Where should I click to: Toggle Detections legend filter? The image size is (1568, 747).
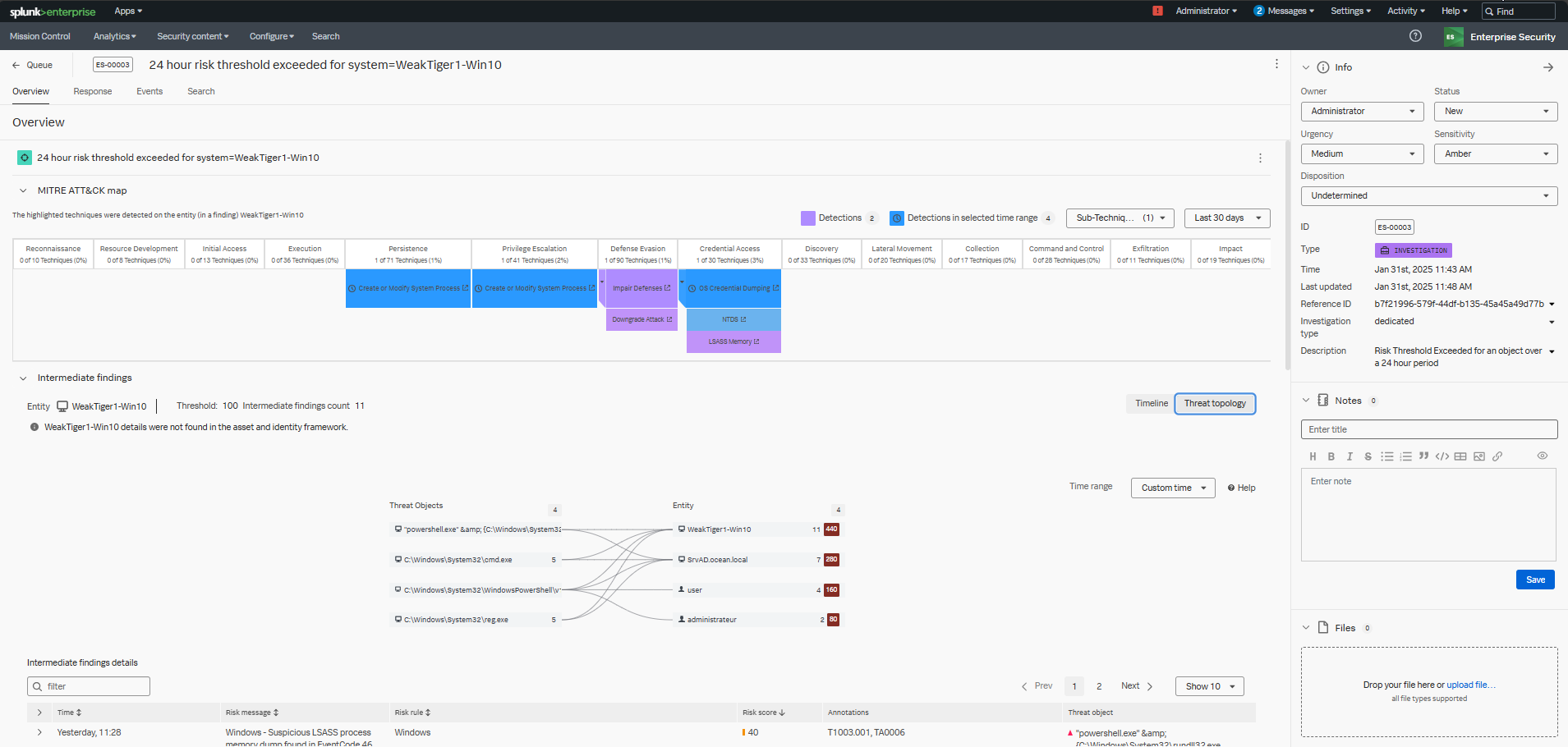click(839, 218)
